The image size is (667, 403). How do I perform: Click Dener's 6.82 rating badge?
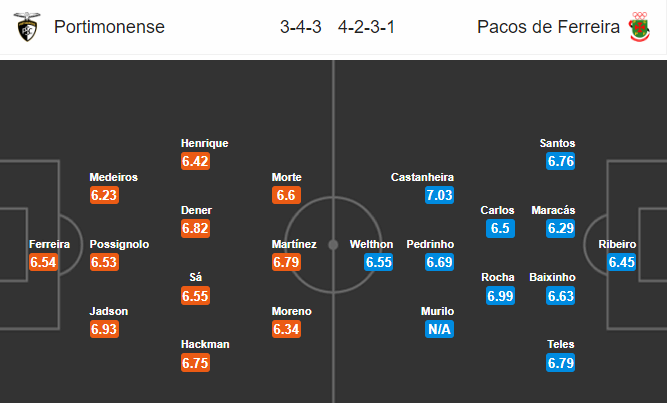coord(195,228)
